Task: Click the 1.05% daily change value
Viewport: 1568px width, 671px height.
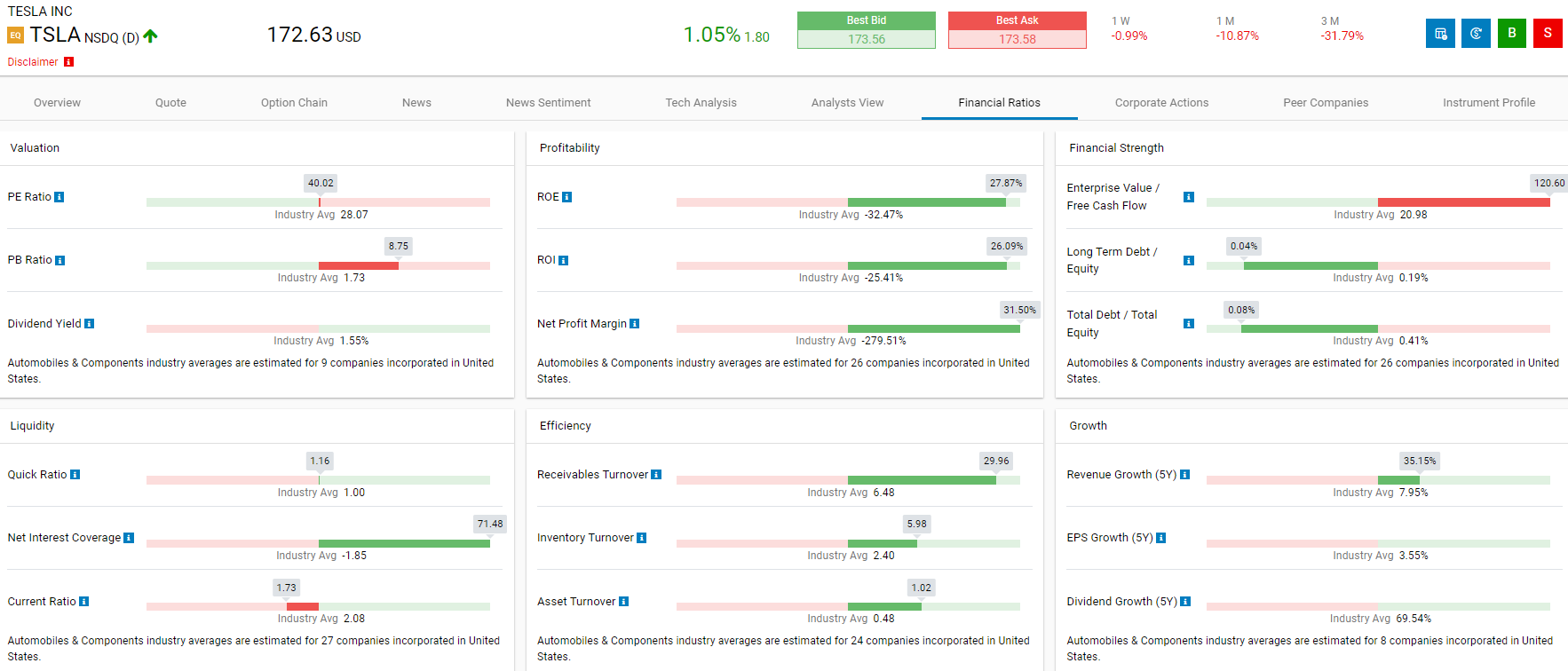Action: (x=711, y=35)
